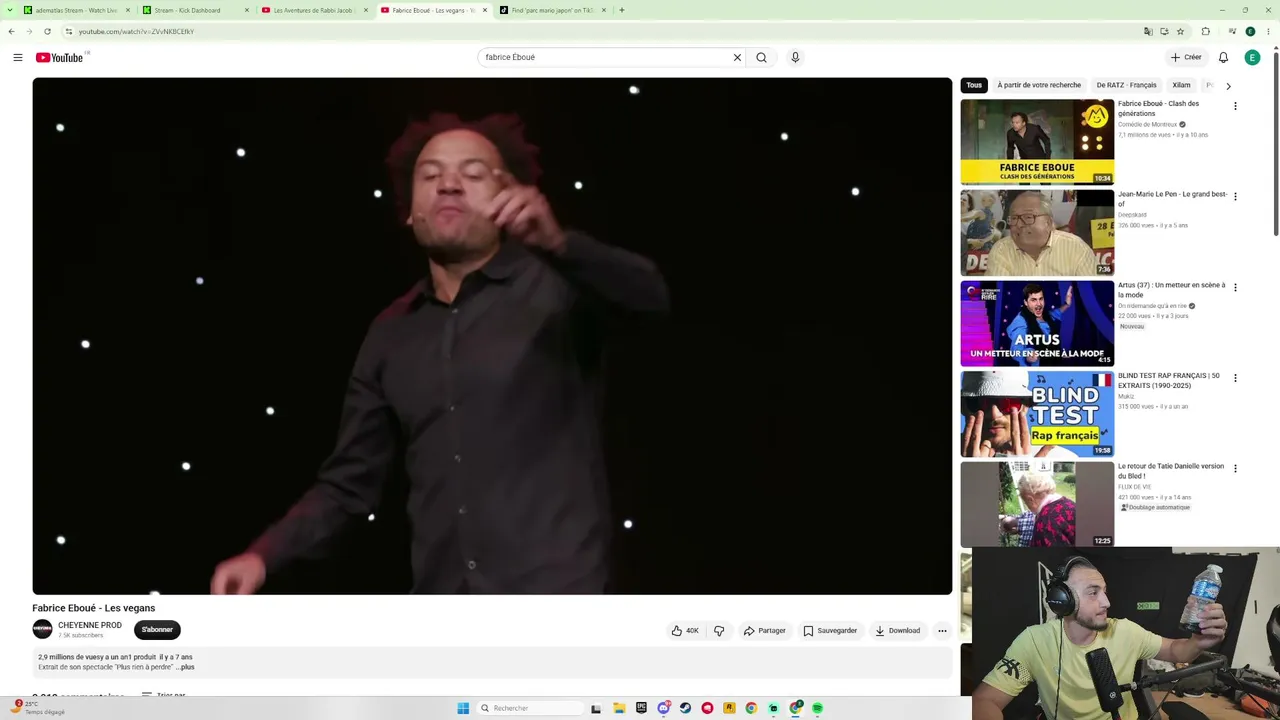1280x720 pixels.
Task: Select the Tous filter chip
Action: point(974,85)
